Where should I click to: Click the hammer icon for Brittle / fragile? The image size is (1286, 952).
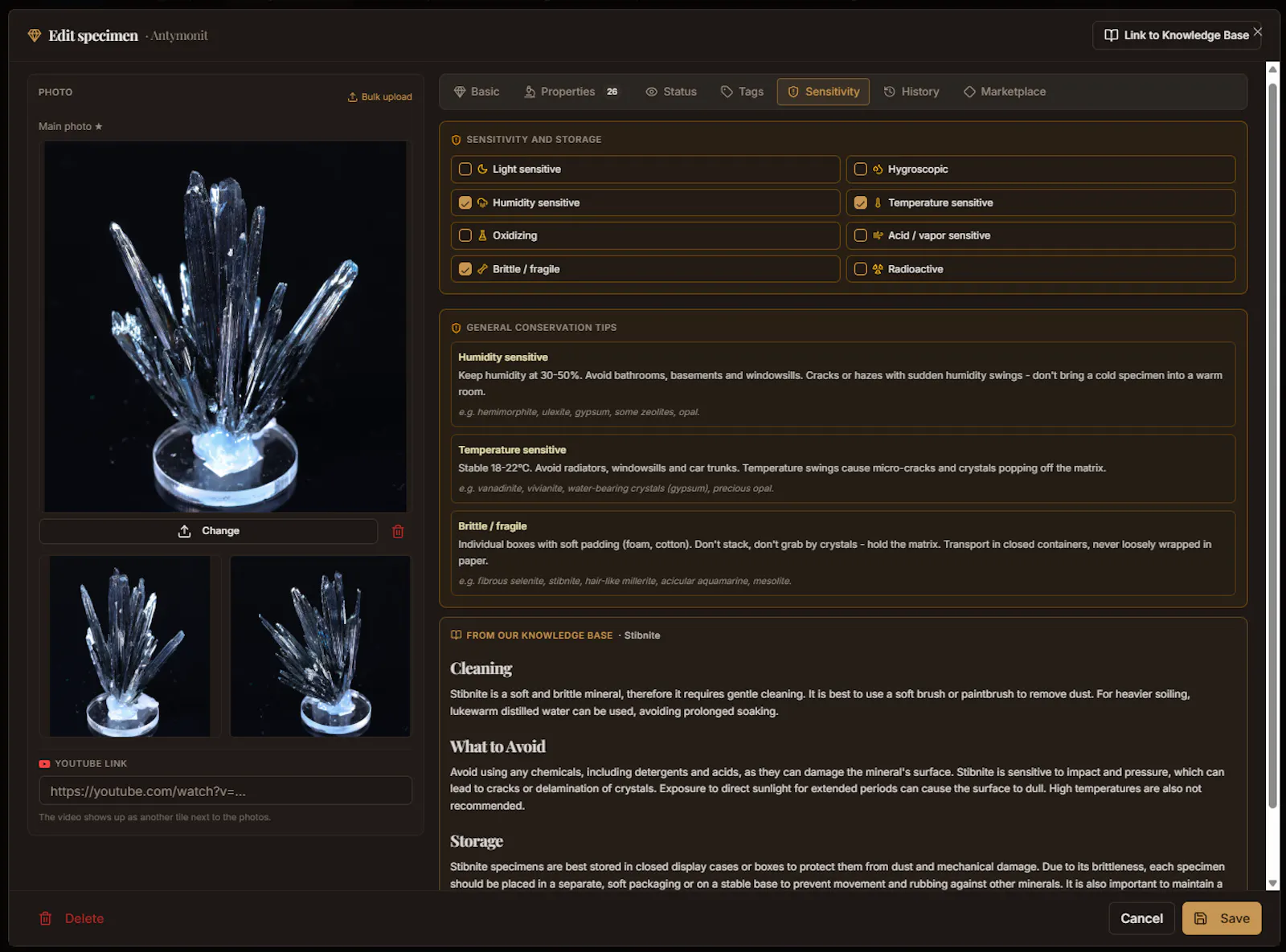tap(482, 269)
